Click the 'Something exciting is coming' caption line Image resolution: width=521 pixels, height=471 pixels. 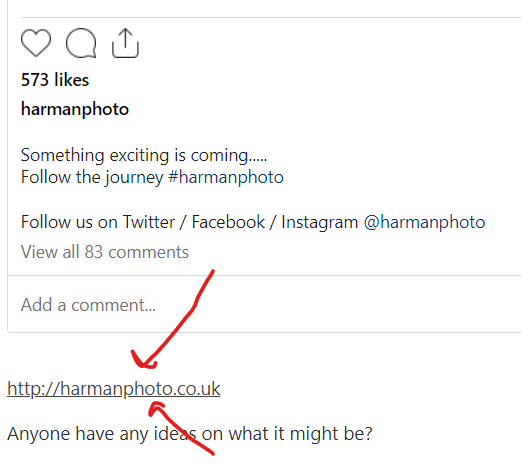(144, 155)
